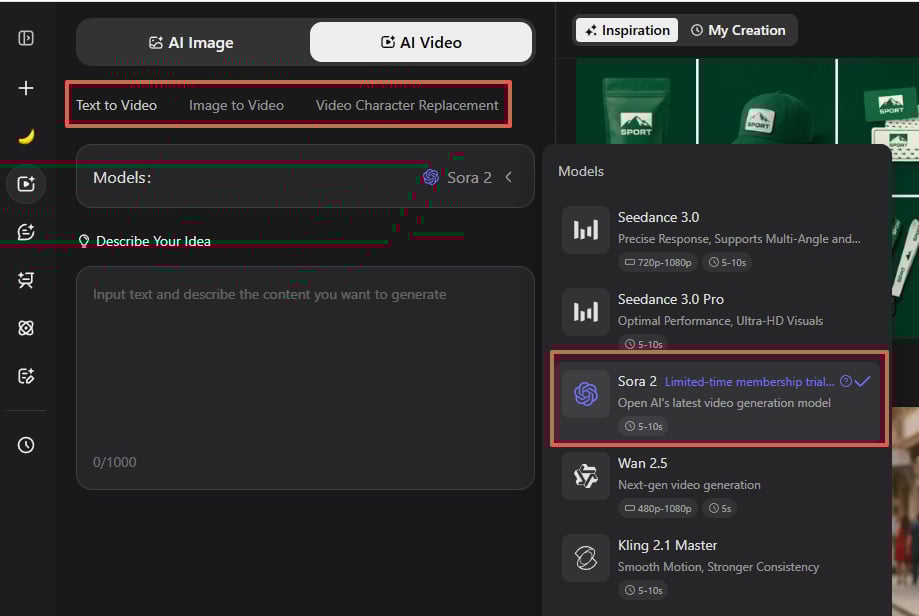Image resolution: width=919 pixels, height=616 pixels.
Task: Click the AI edit note sidebar icon
Action: (x=26, y=376)
